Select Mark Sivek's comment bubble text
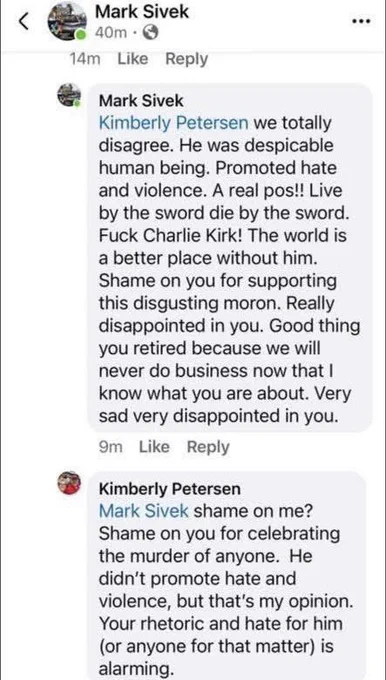This screenshot has height=680, width=386. click(x=230, y=258)
